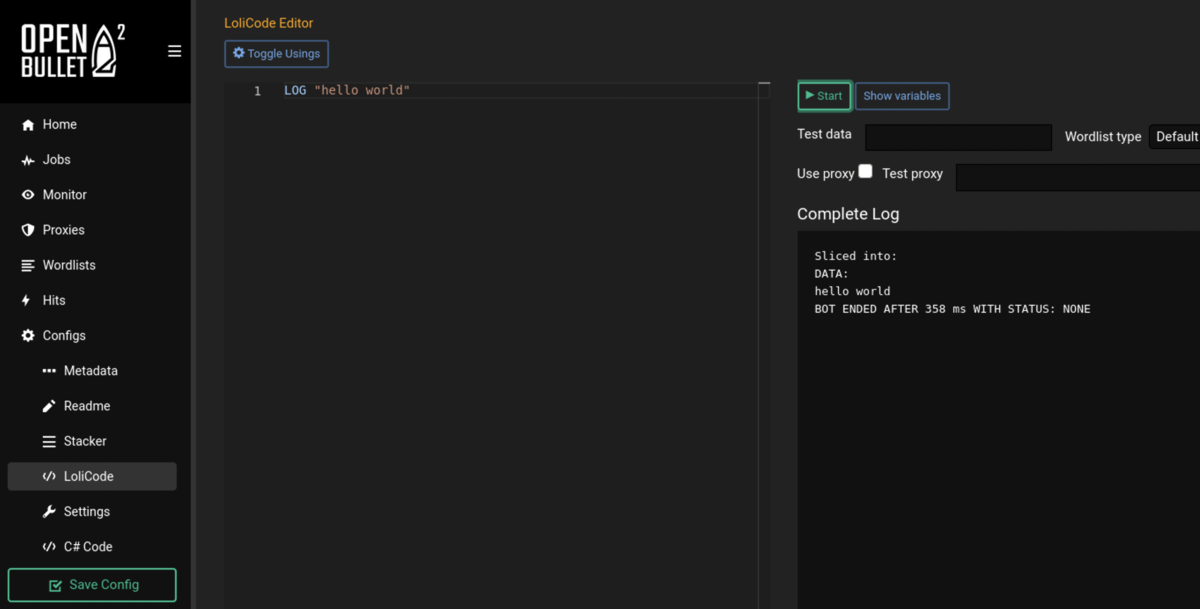Focus the Test proxy input field
Viewport: 1200px width, 609px height.
tap(1078, 177)
